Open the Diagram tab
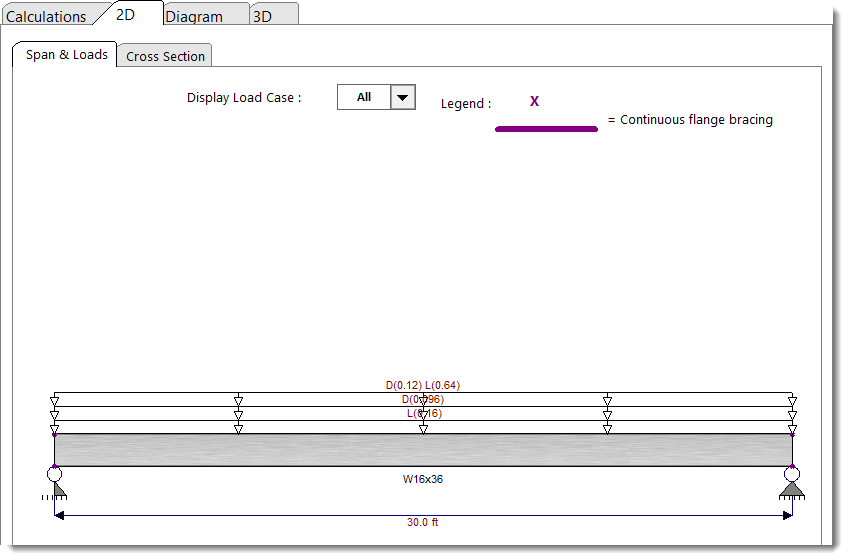This screenshot has width=848, height=560. [194, 16]
